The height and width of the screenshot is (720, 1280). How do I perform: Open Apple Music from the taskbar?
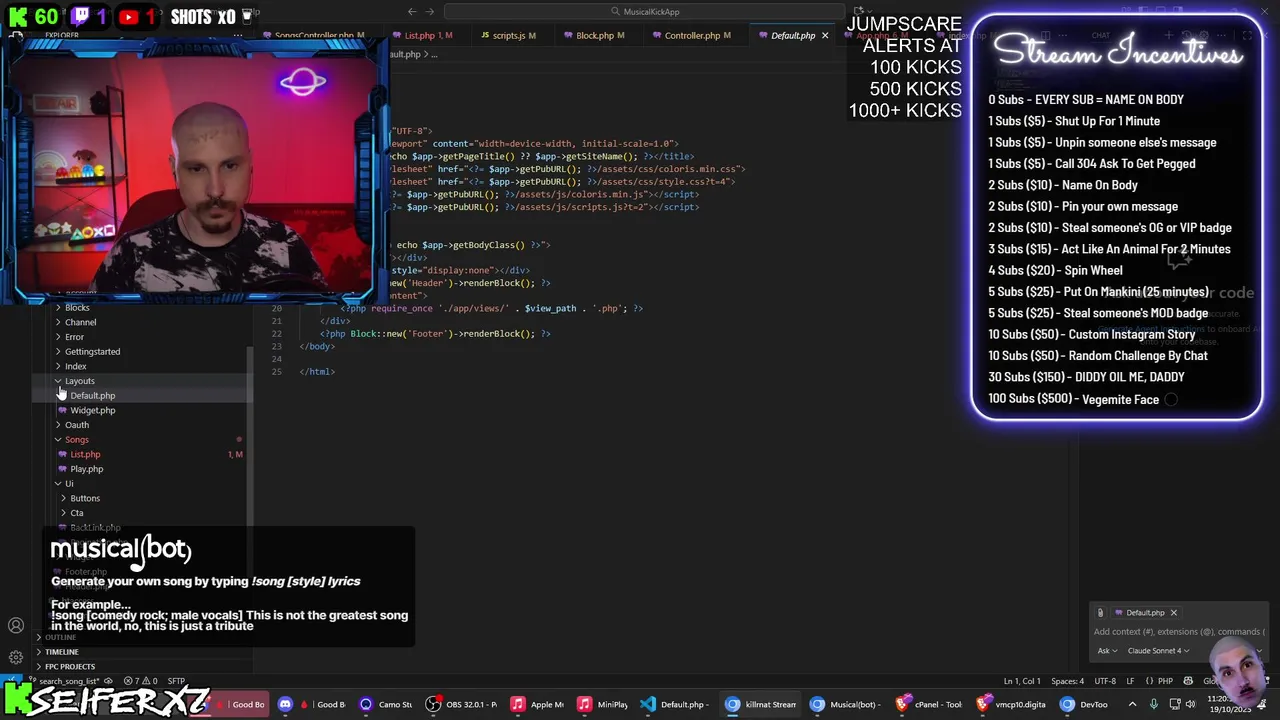coord(537,704)
